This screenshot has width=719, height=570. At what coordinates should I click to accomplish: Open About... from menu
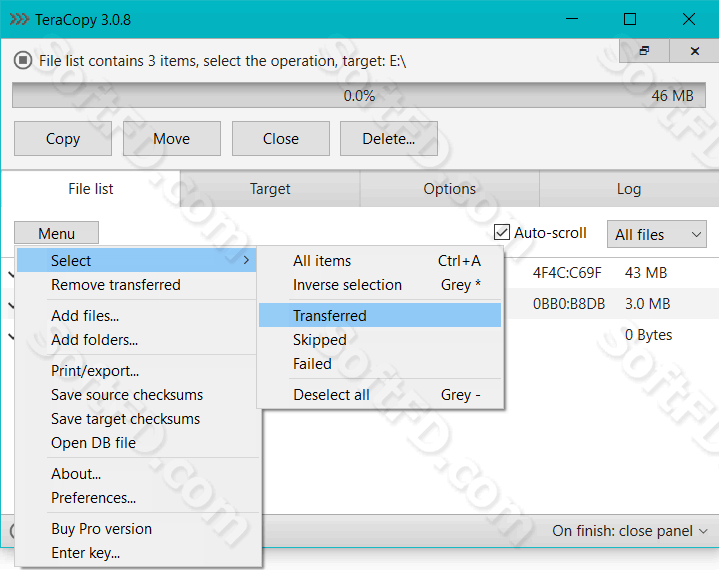point(136,474)
